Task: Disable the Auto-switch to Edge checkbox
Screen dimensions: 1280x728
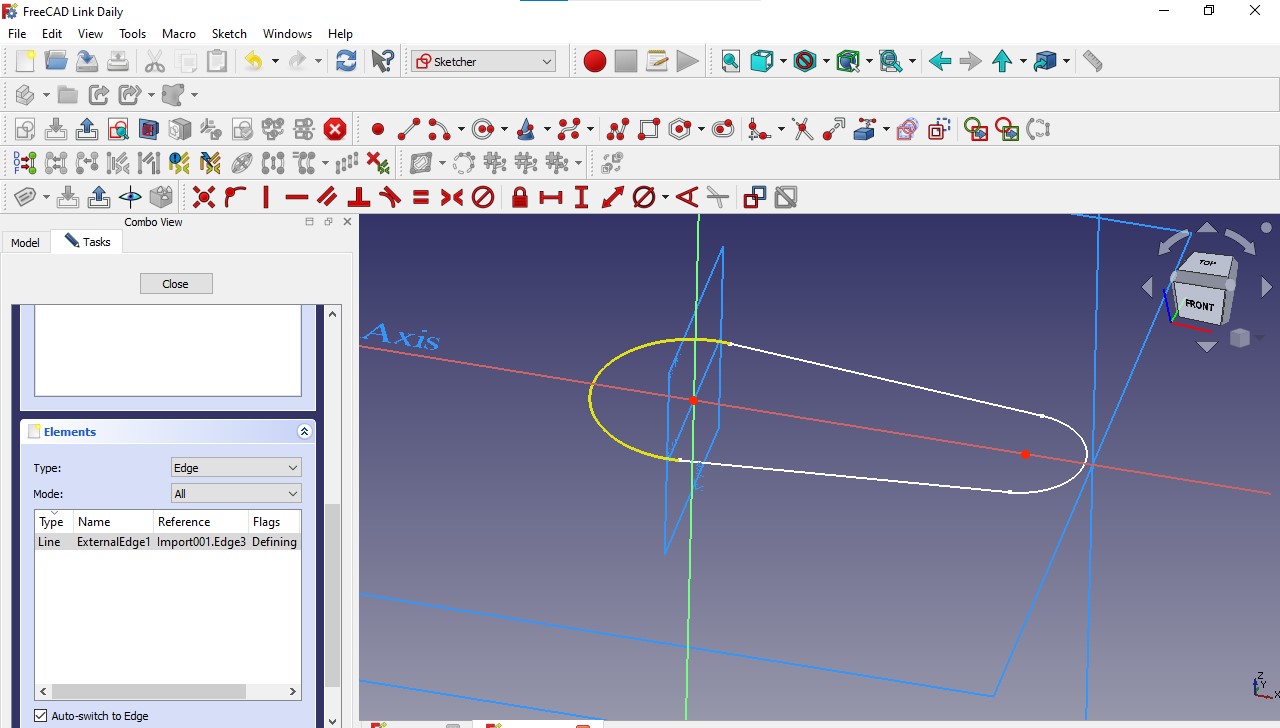Action: click(x=41, y=716)
